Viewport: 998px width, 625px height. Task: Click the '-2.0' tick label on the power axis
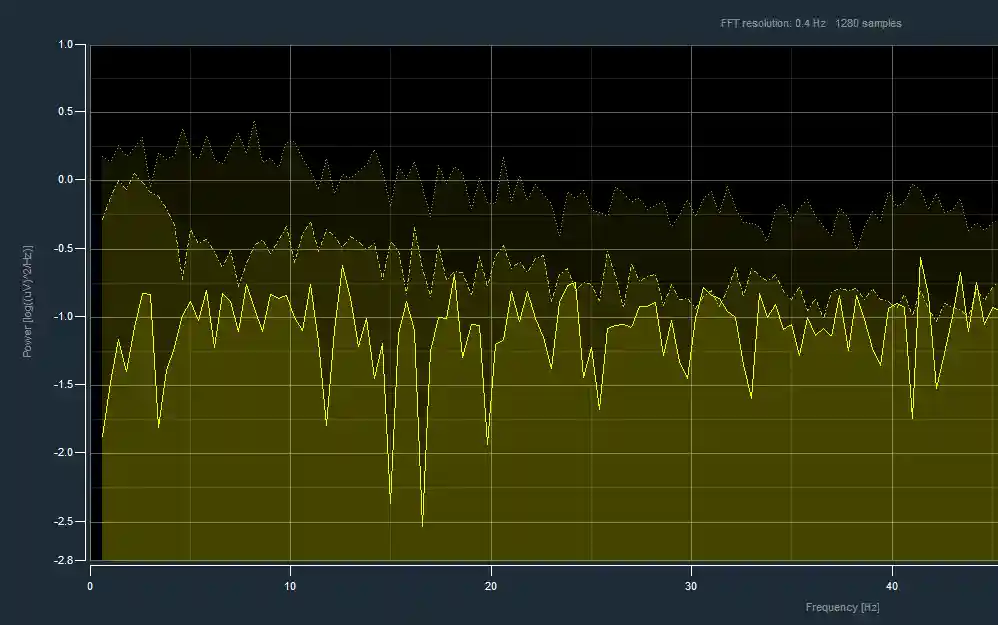coord(64,453)
